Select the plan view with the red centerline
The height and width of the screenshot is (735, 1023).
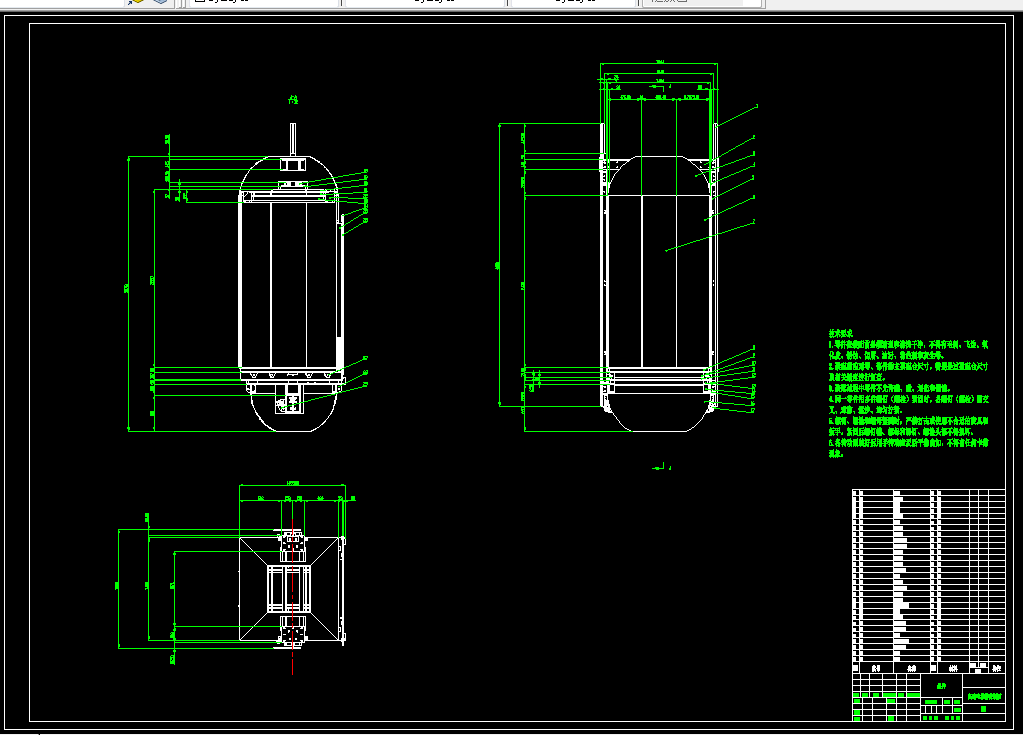pyautogui.click(x=292, y=589)
